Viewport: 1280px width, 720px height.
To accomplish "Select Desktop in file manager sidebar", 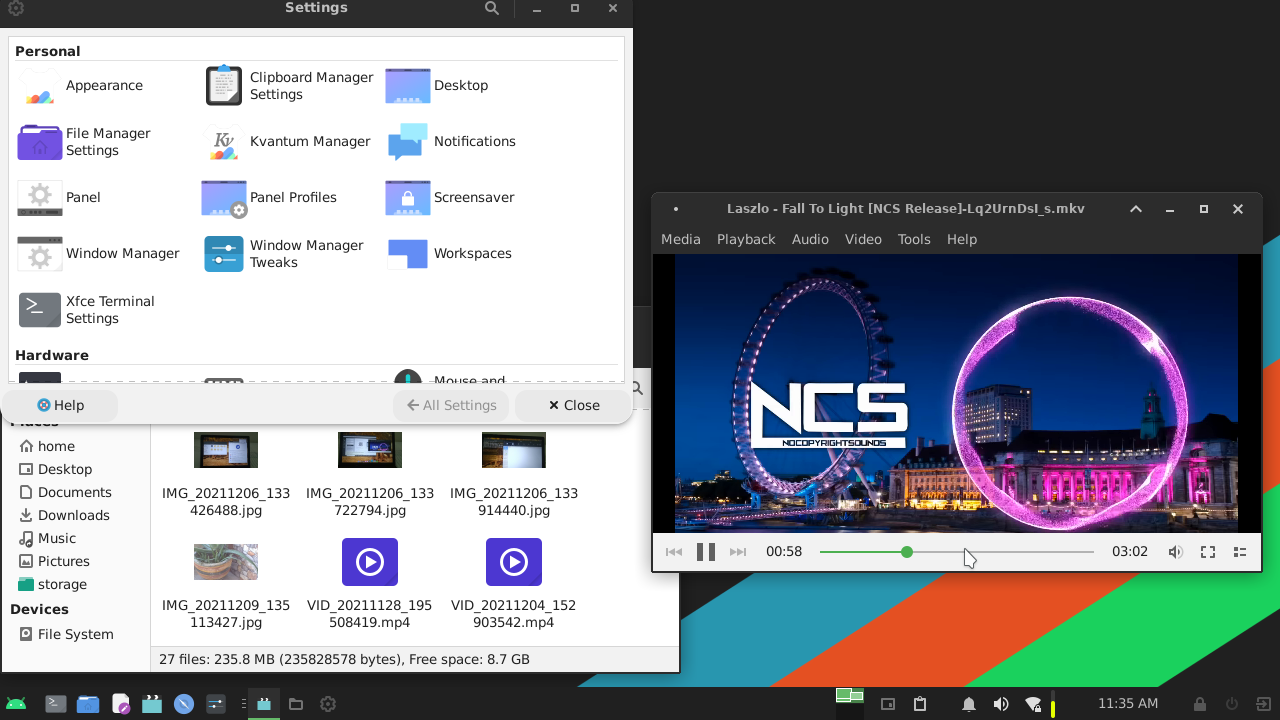I will tap(64, 469).
